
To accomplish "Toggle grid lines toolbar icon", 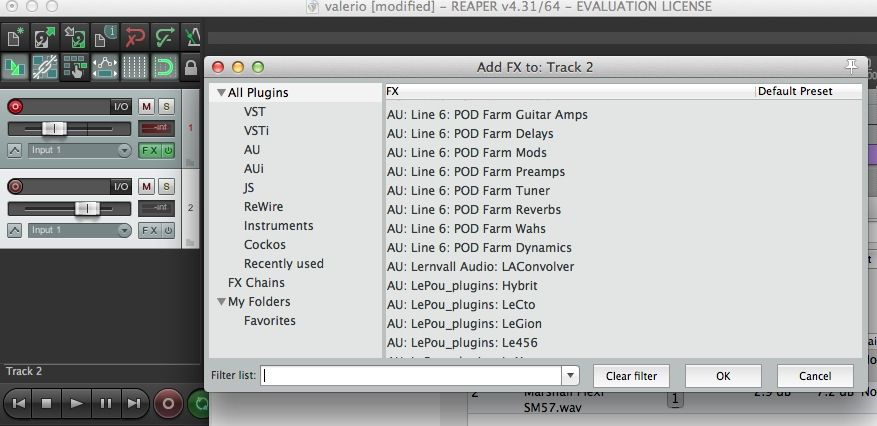I will (135, 68).
